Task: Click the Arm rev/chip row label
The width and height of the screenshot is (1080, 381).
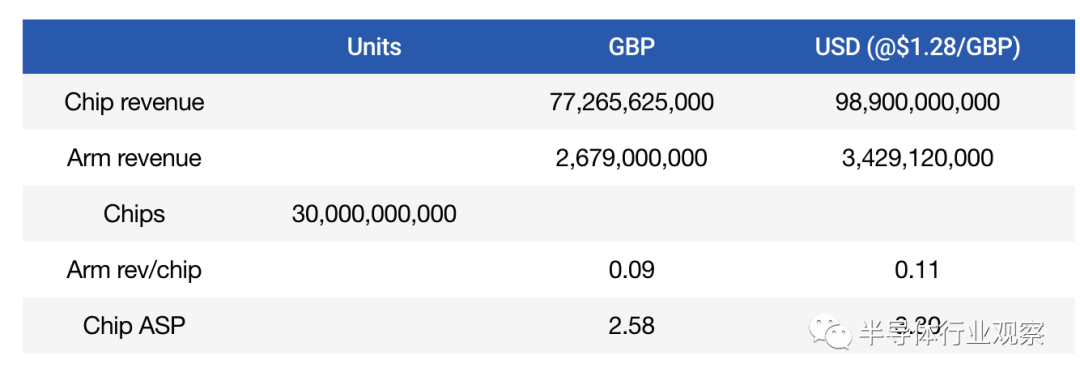Action: [x=134, y=269]
